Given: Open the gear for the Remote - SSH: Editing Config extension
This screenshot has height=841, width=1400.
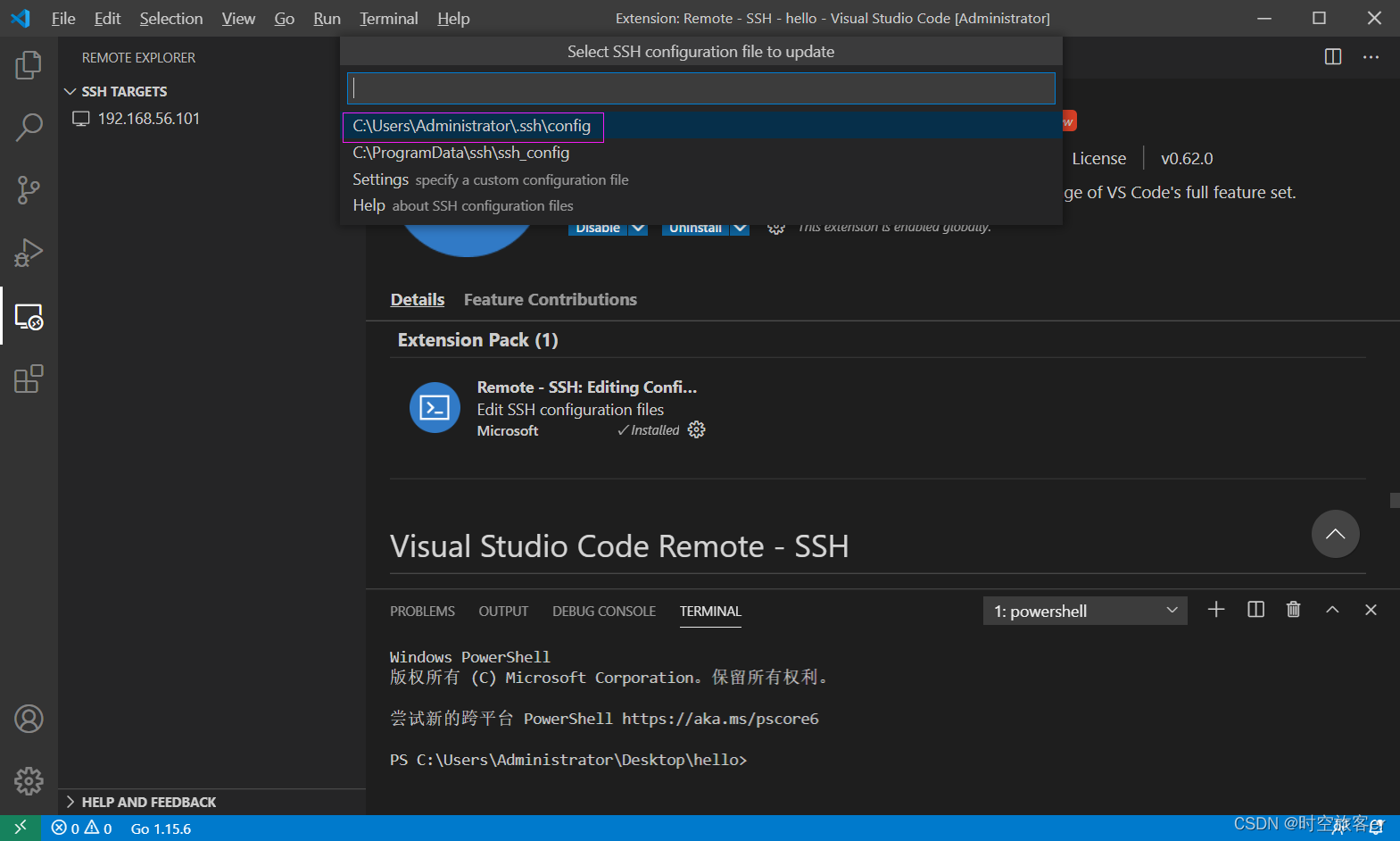Looking at the screenshot, I should 697,430.
